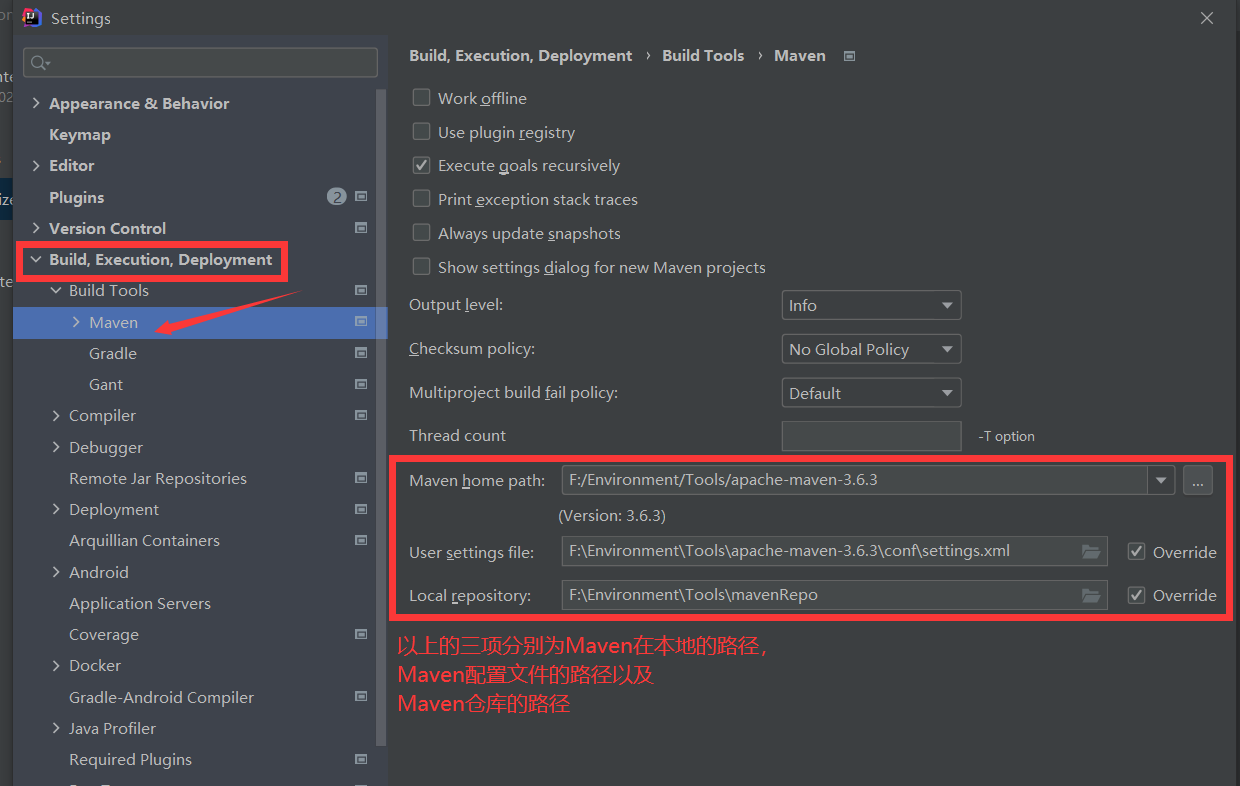
Task: Expand the Docker node
Action: point(56,665)
